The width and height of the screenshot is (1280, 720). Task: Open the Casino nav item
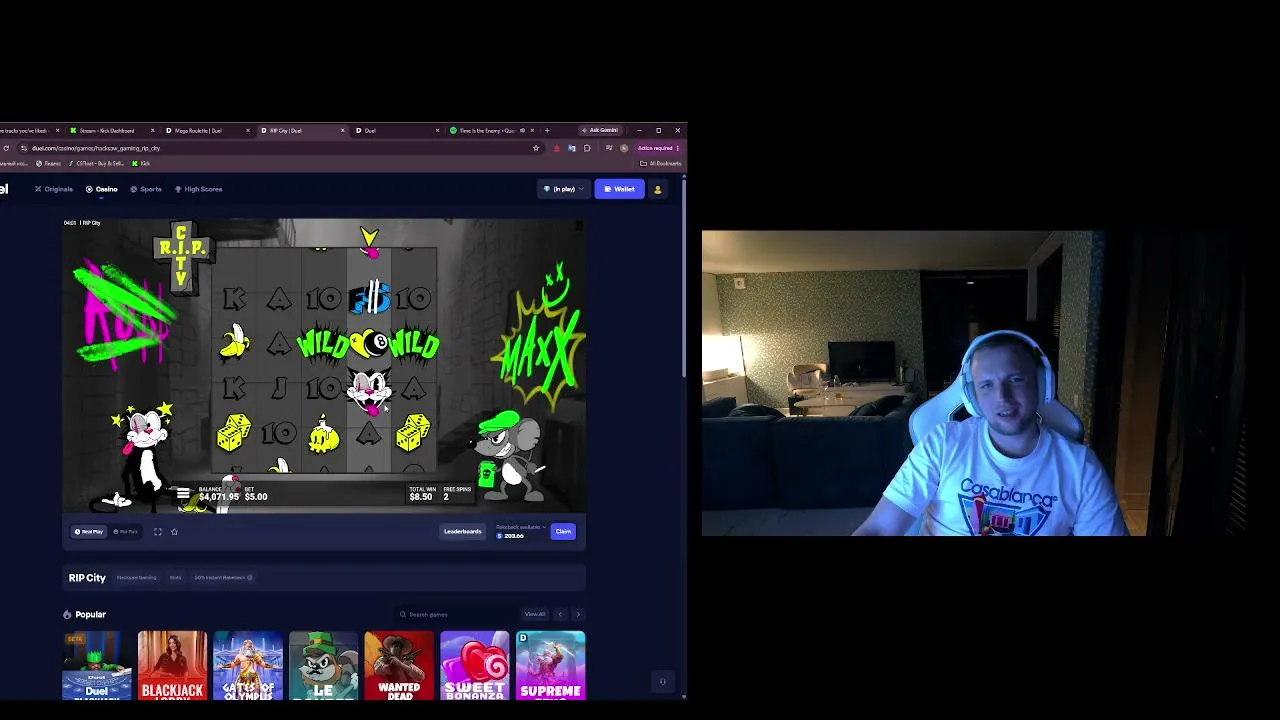[x=102, y=189]
